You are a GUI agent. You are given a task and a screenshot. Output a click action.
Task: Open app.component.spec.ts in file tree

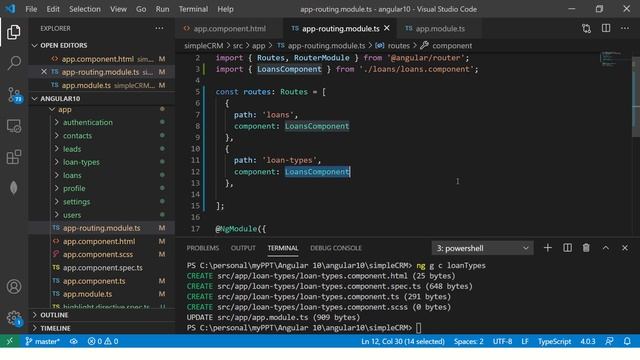click(102, 268)
